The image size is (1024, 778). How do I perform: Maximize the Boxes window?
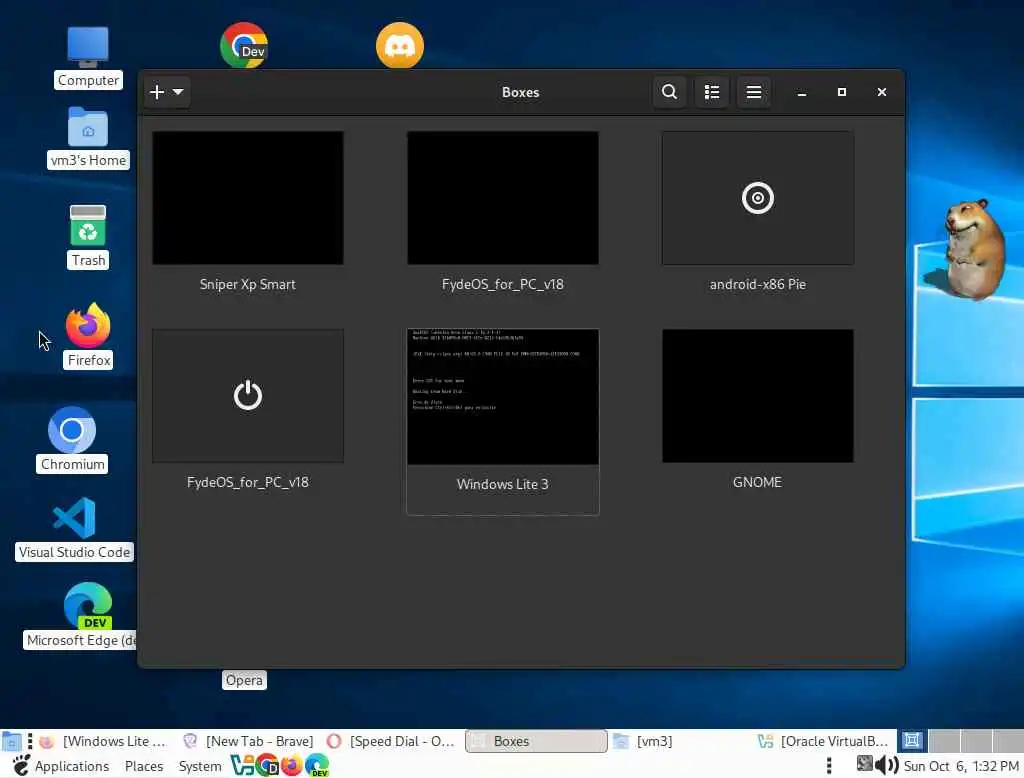tap(842, 92)
